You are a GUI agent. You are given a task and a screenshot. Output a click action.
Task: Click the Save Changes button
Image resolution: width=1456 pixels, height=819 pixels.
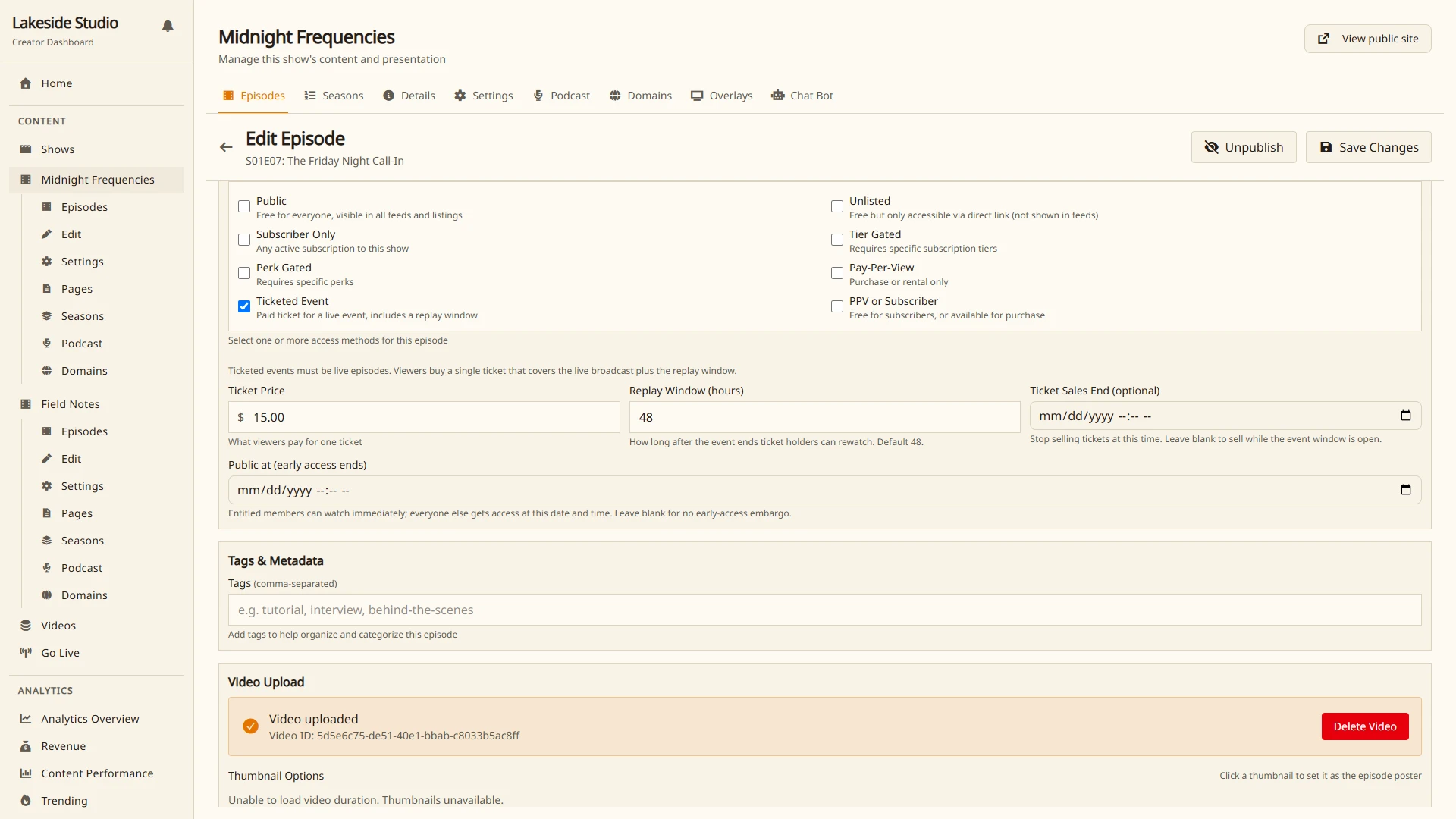click(1368, 147)
